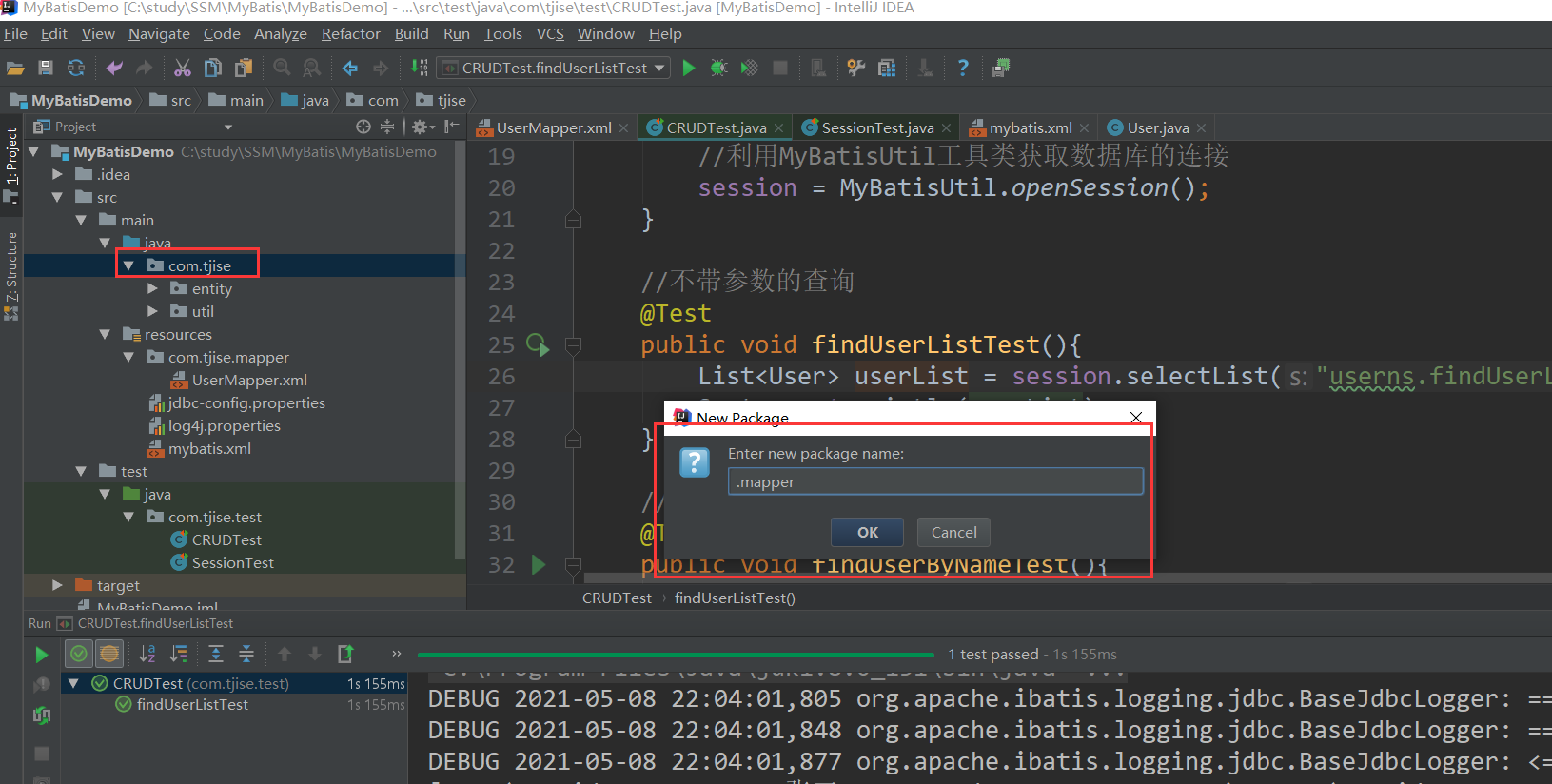Open the Navigate menu
Screen dimensions: 1552x784
coord(159,33)
